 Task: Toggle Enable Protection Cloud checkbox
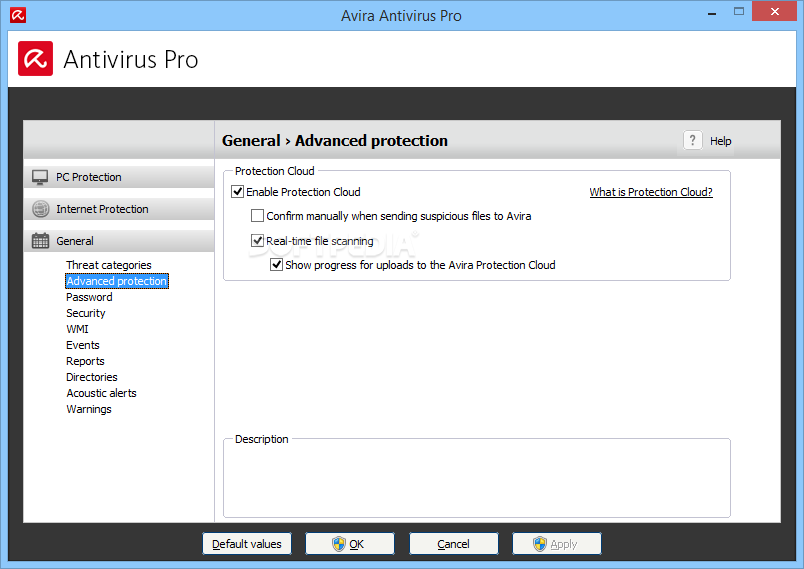pyautogui.click(x=237, y=192)
